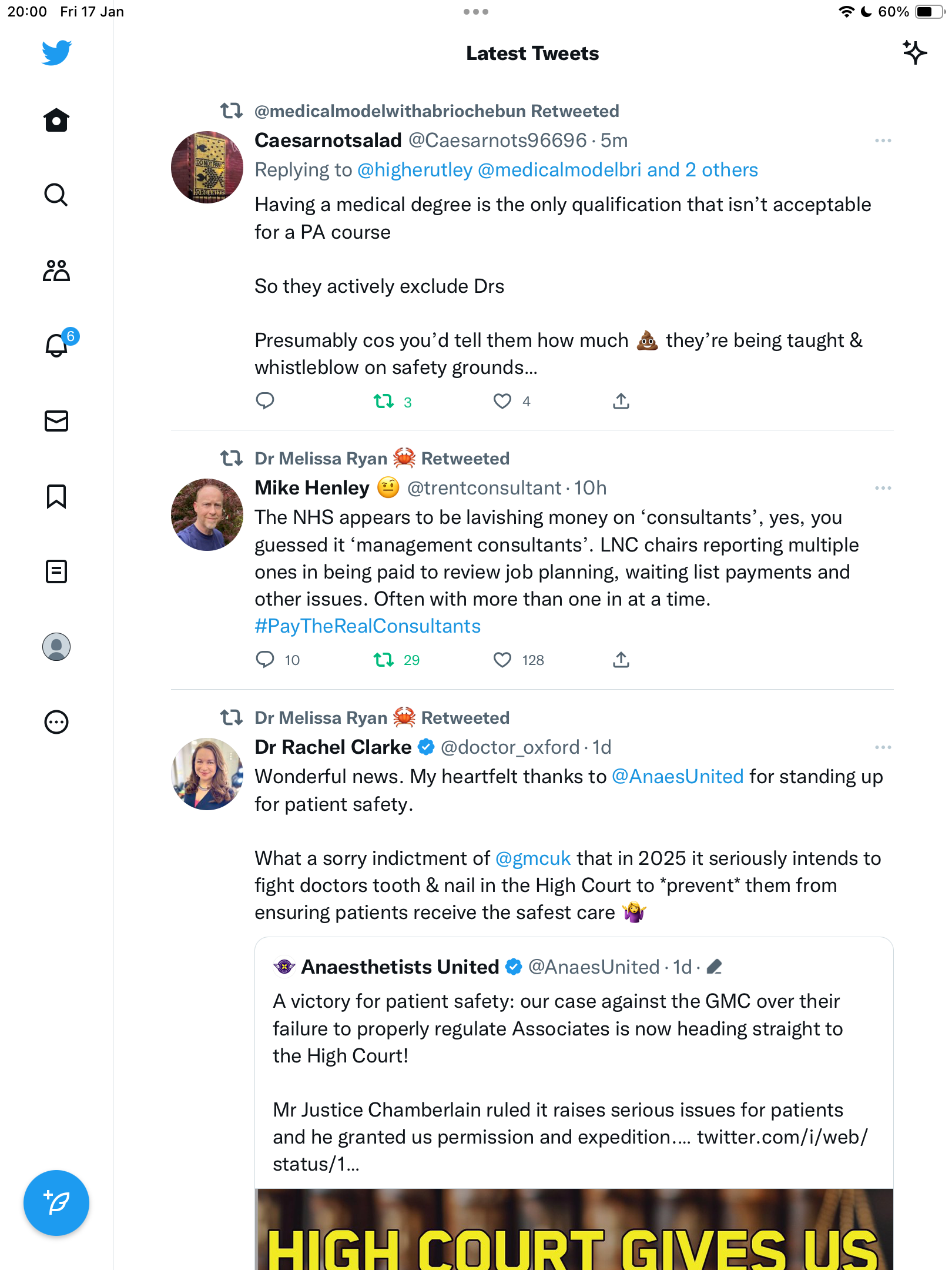This screenshot has height=1270, width=952.
Task: Like the Caesarnotsalad tweet
Action: coord(502,402)
